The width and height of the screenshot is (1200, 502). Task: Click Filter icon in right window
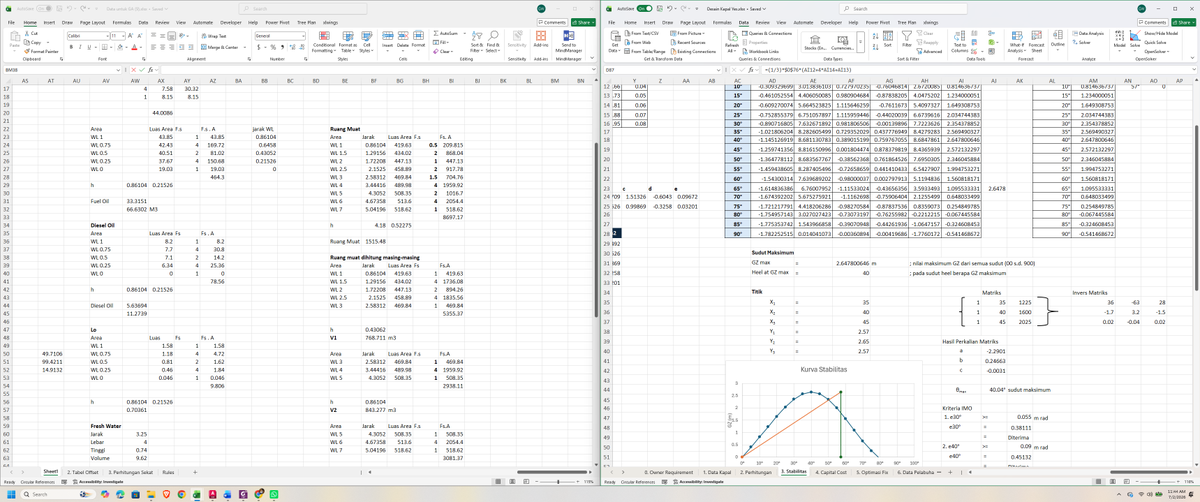[x=906, y=40]
